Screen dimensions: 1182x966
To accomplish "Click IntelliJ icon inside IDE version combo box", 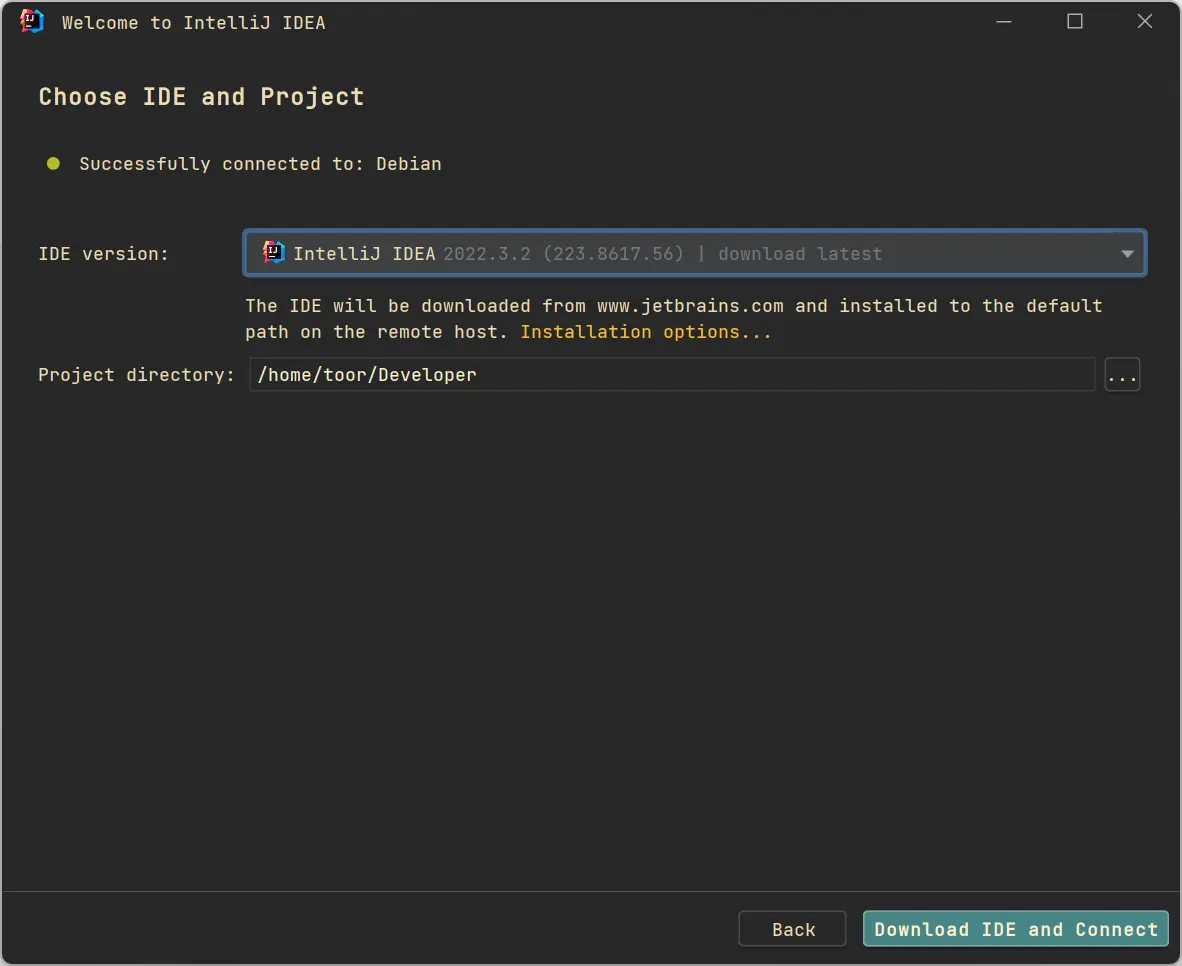I will (273, 253).
